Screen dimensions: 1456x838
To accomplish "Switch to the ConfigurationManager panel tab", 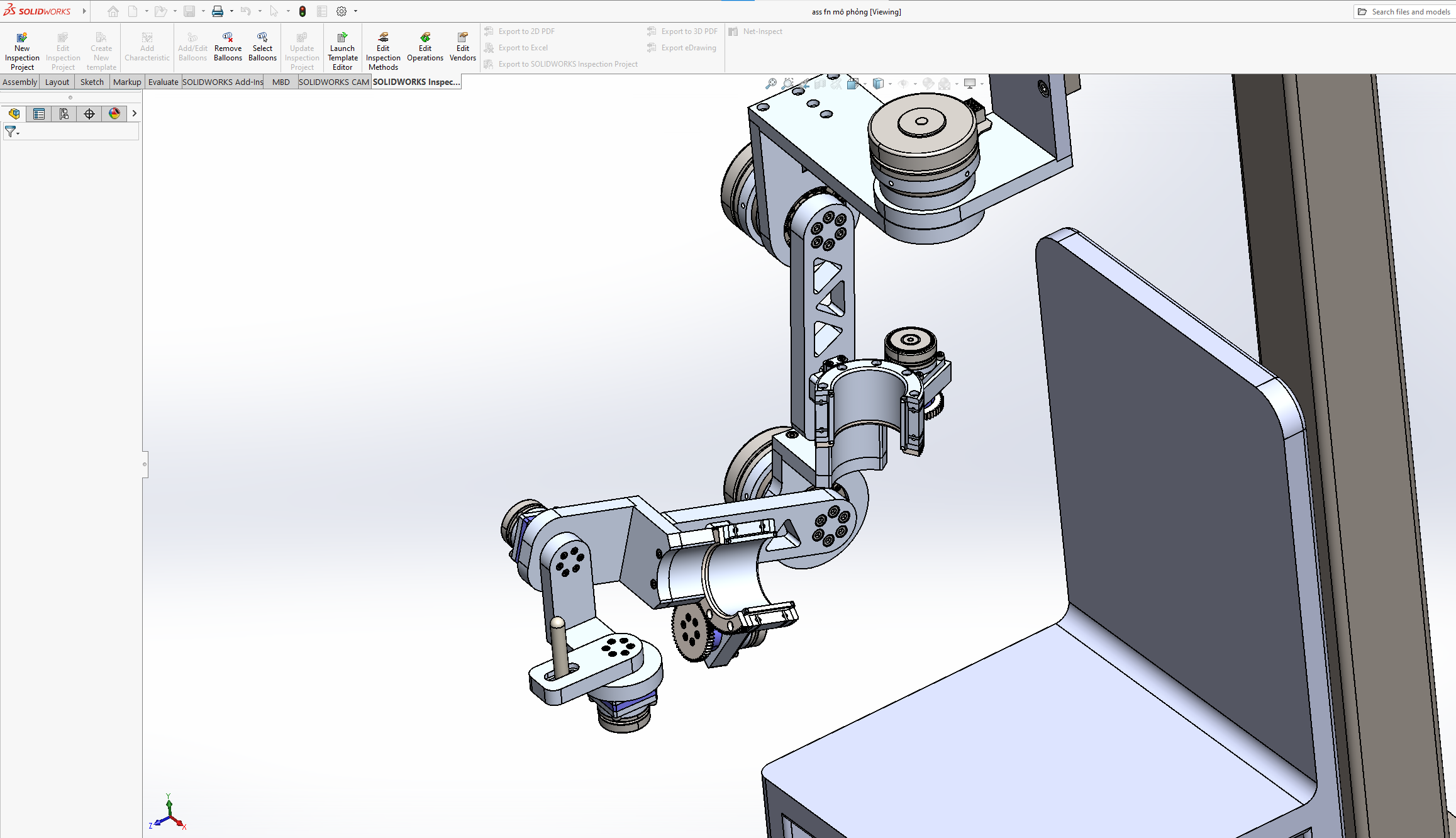I will (64, 114).
